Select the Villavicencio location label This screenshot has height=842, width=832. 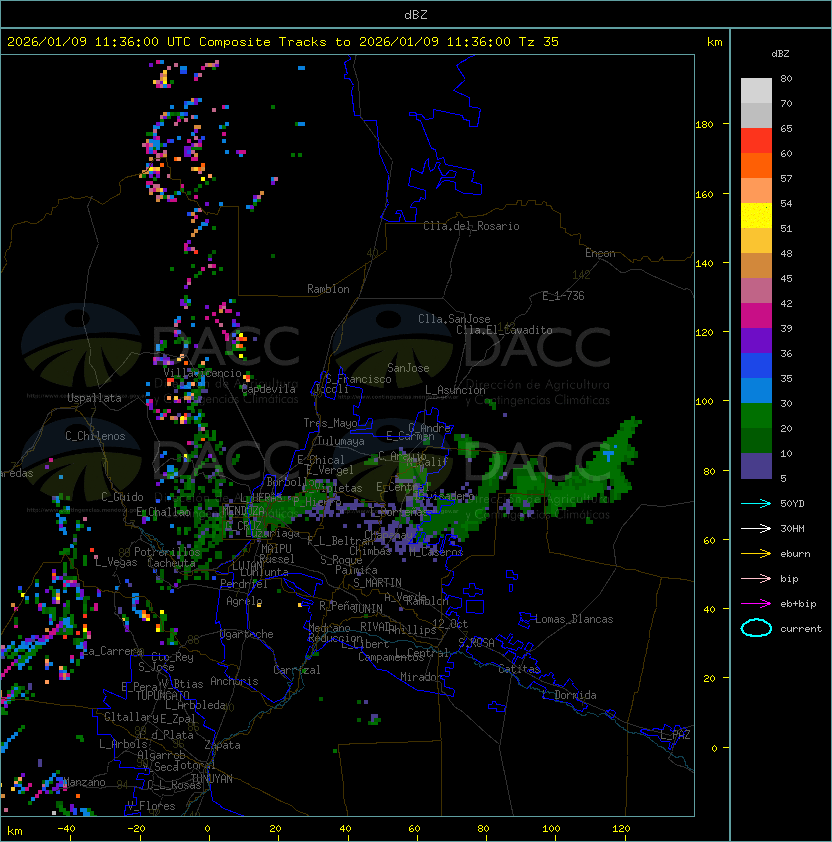point(203,373)
